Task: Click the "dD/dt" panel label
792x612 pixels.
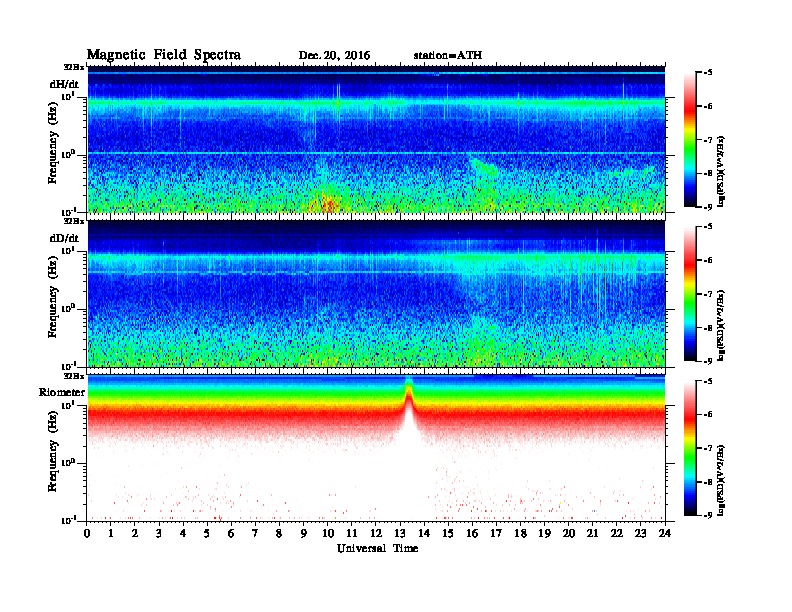Action: point(64,238)
